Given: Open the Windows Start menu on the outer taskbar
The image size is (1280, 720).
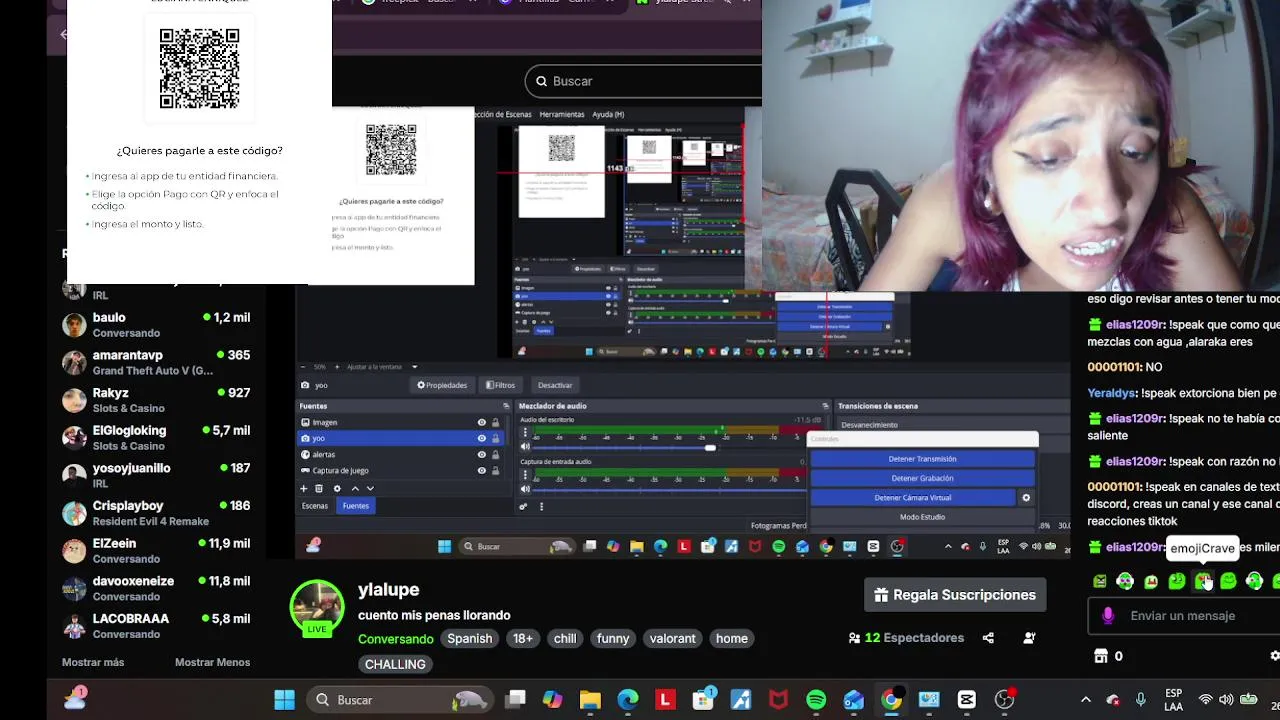Looking at the screenshot, I should click(x=285, y=700).
